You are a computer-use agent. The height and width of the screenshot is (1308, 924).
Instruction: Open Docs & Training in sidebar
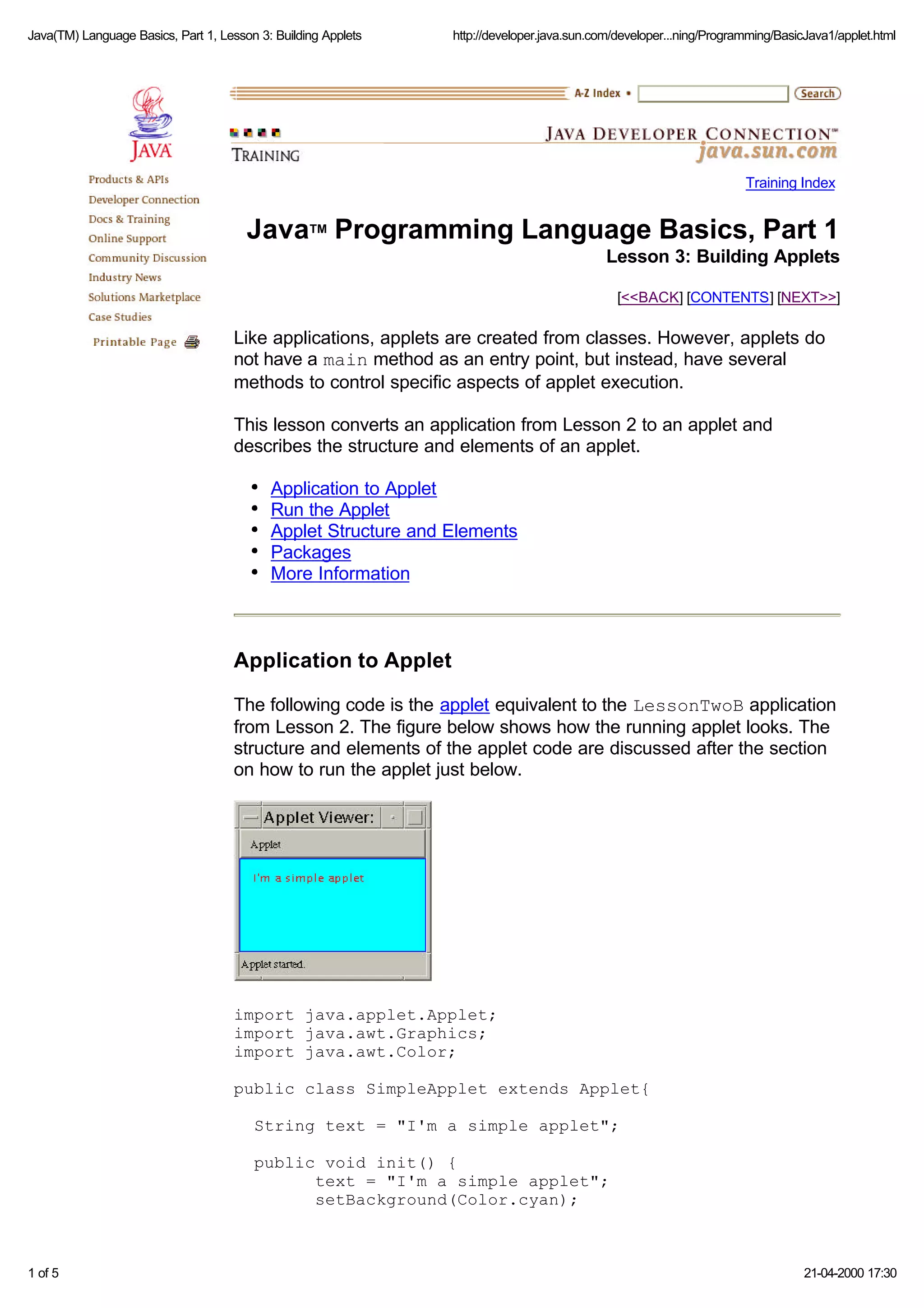coord(129,219)
